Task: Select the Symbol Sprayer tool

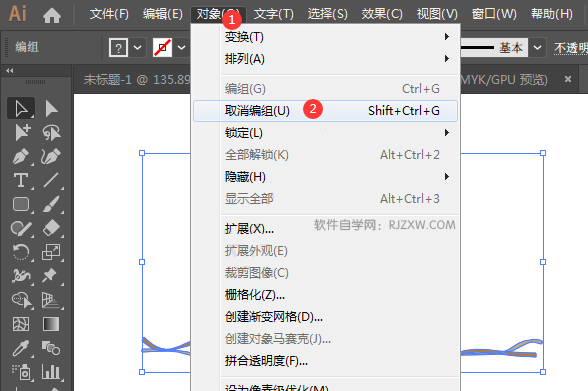Action: pos(21,372)
